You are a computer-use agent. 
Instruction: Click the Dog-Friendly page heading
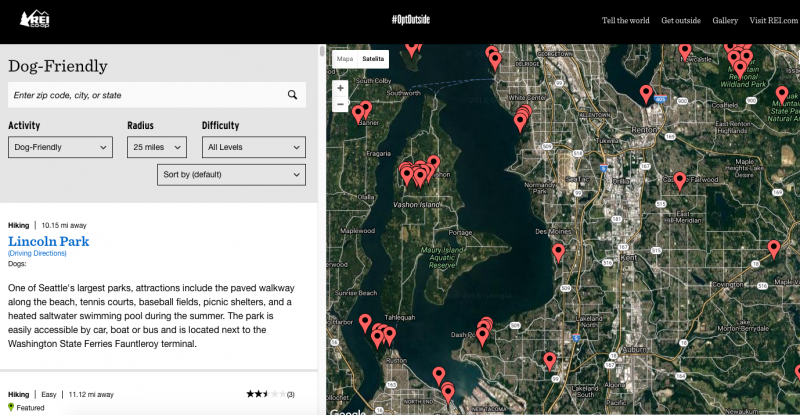coord(58,66)
